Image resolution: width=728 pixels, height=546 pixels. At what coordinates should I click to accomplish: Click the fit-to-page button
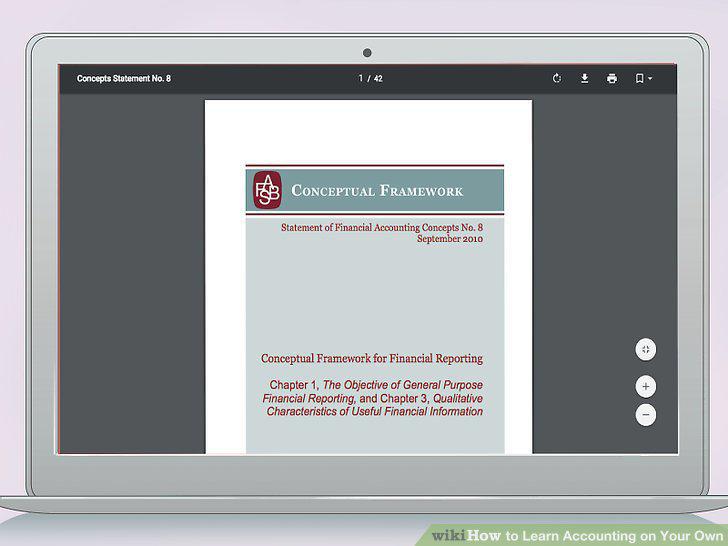pos(645,350)
